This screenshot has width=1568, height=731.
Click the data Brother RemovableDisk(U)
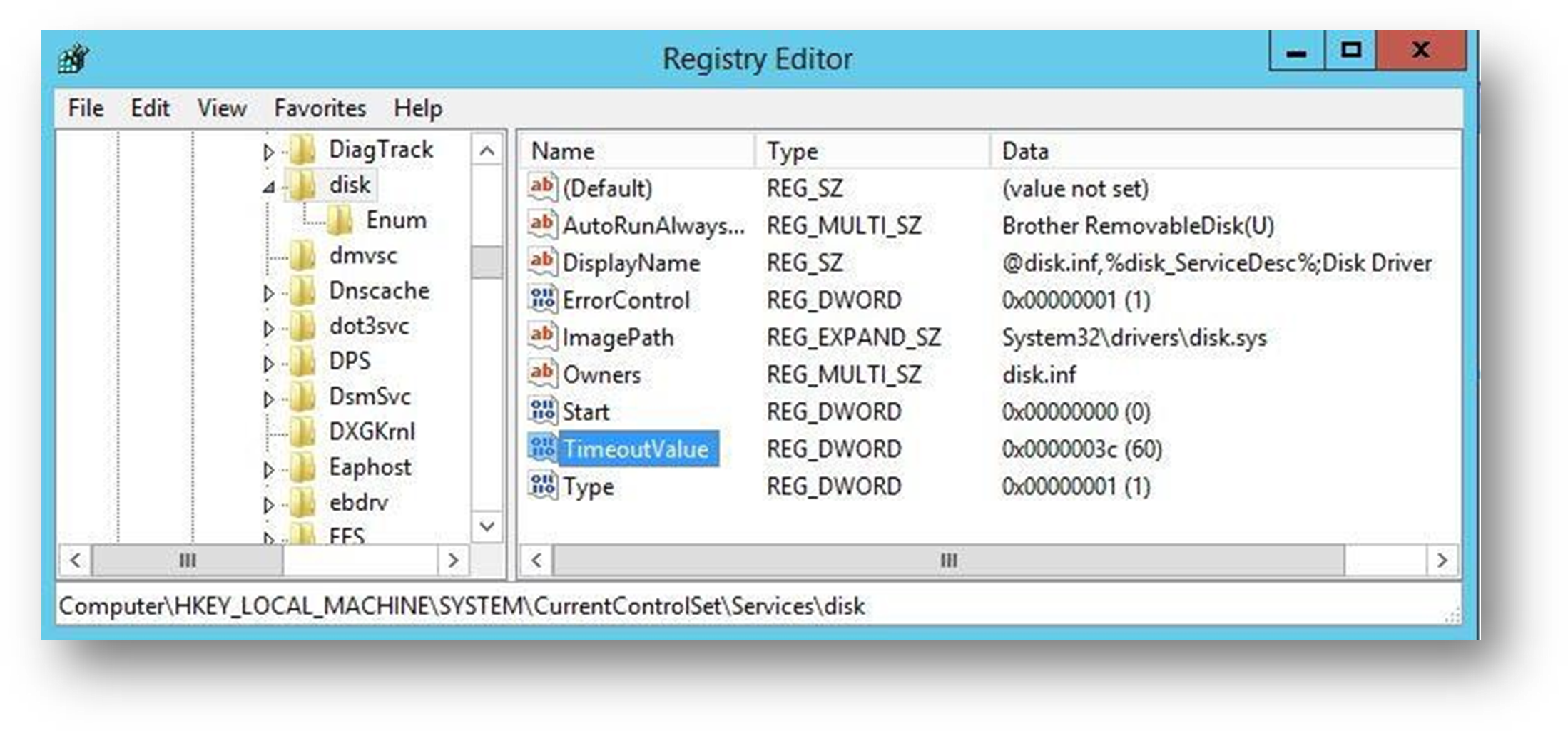(x=1138, y=225)
